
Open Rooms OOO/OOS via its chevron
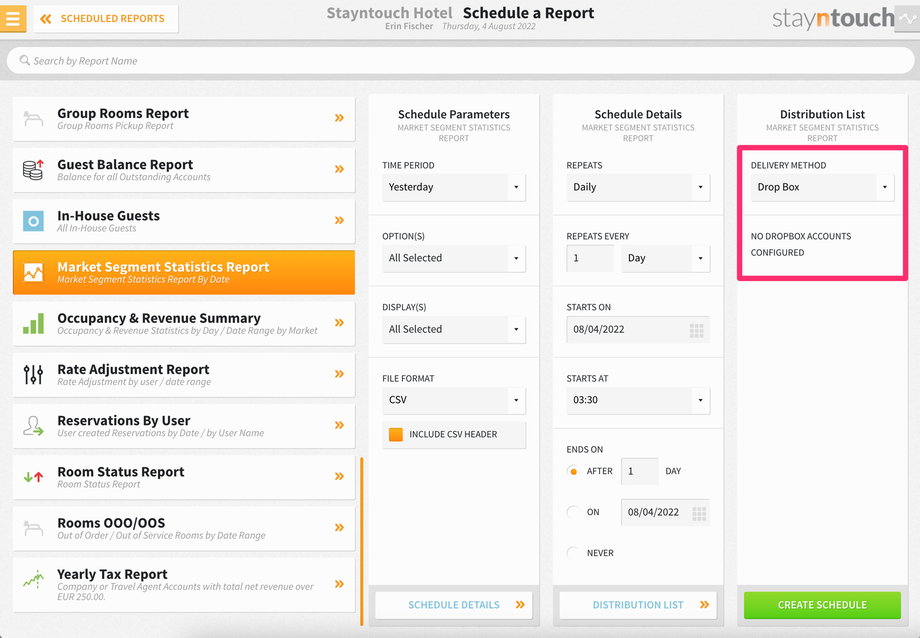pyautogui.click(x=339, y=527)
